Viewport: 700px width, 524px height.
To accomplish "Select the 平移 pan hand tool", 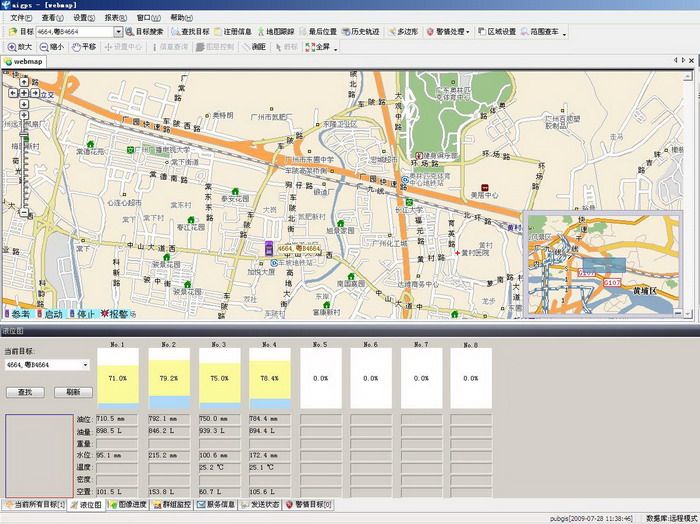I will click(84, 47).
